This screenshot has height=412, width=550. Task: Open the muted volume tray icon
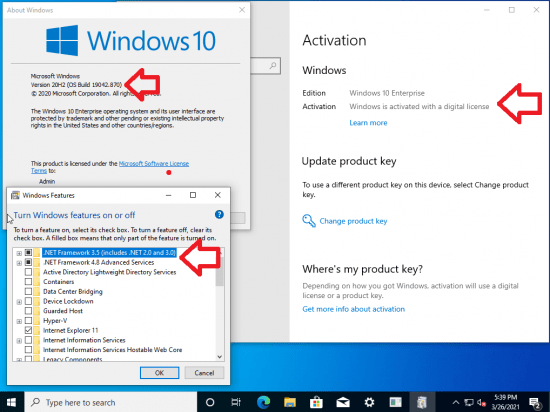[x=481, y=402]
